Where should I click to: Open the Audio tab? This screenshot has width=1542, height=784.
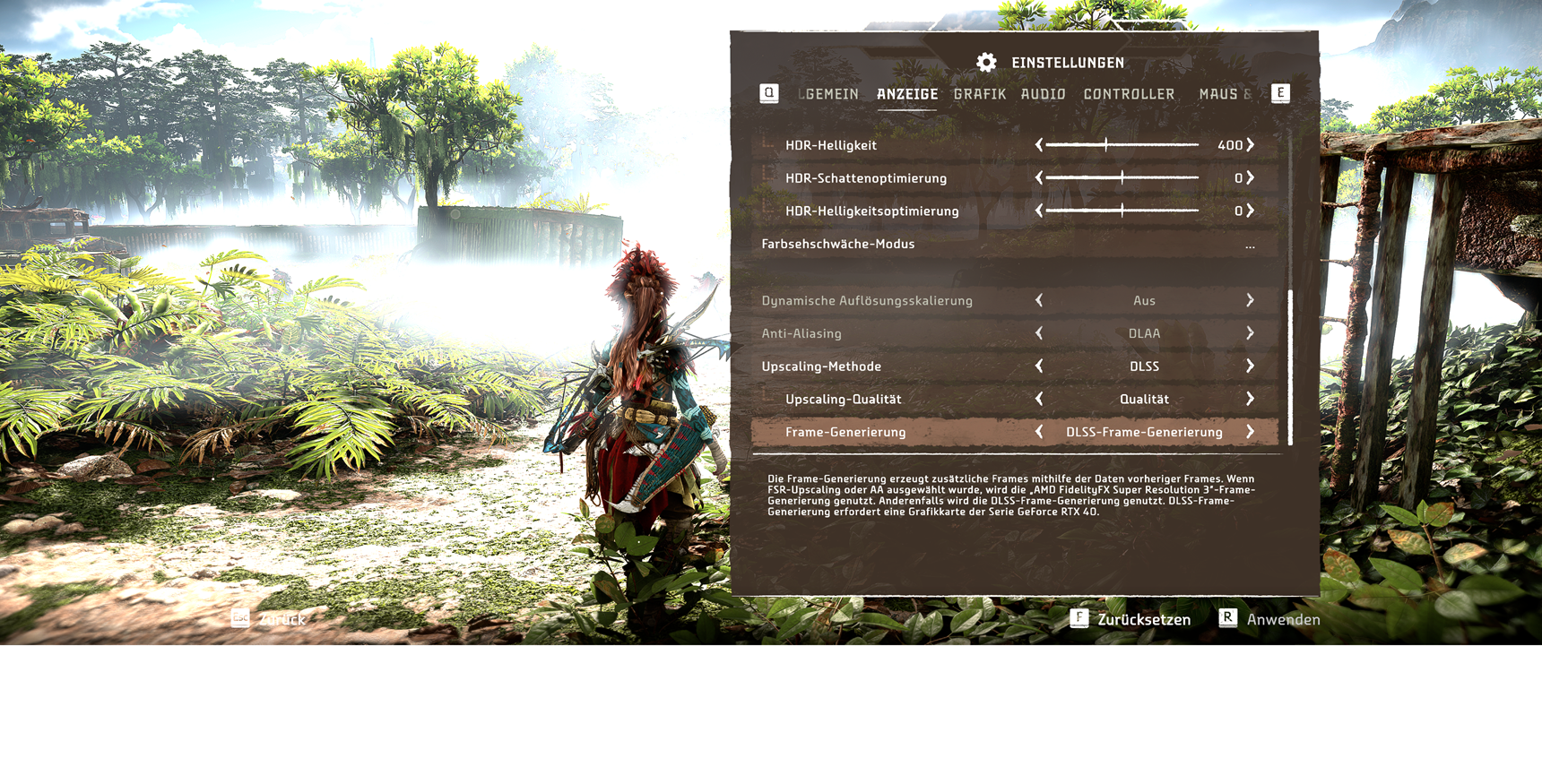point(1044,94)
